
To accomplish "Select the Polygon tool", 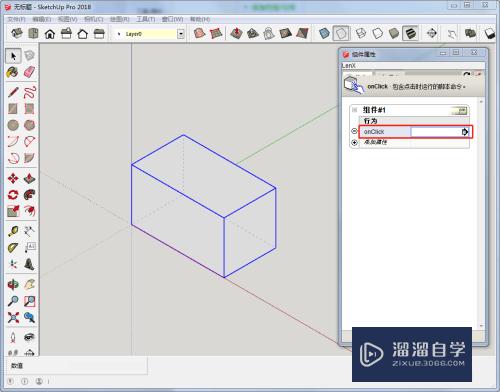I will [29, 125].
